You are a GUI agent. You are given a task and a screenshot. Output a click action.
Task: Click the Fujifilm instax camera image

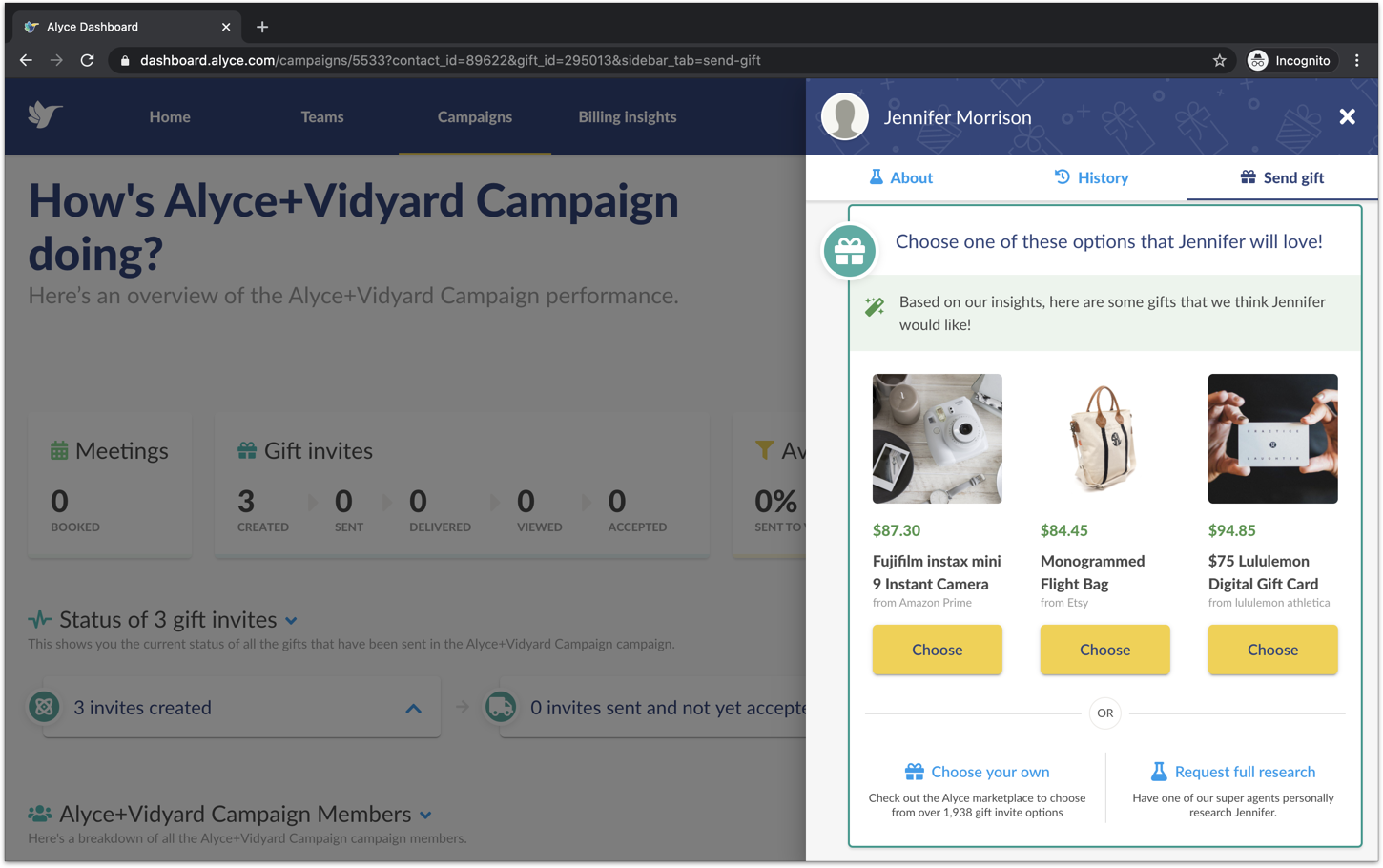click(938, 439)
